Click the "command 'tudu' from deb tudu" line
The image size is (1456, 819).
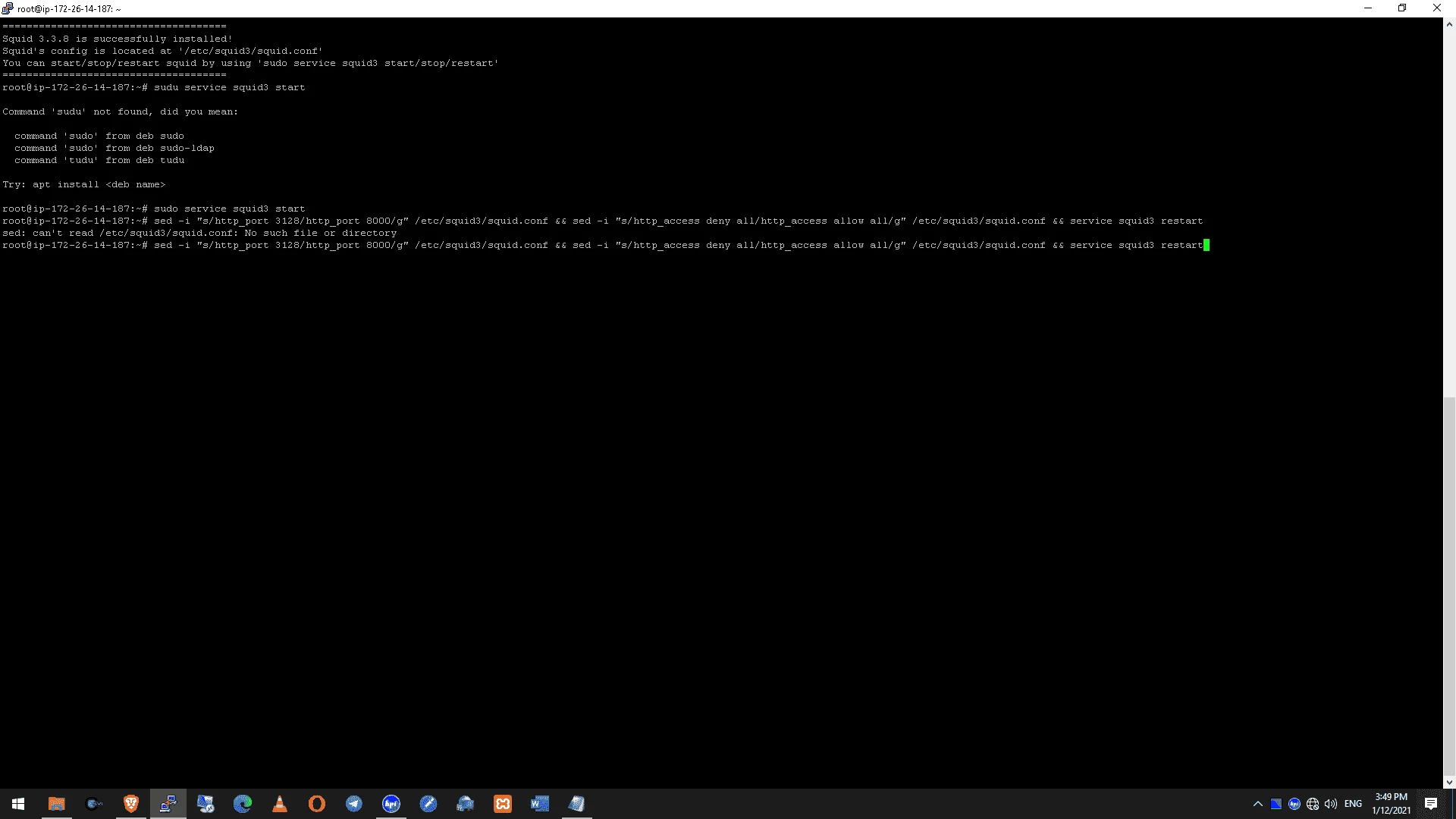[x=99, y=160]
